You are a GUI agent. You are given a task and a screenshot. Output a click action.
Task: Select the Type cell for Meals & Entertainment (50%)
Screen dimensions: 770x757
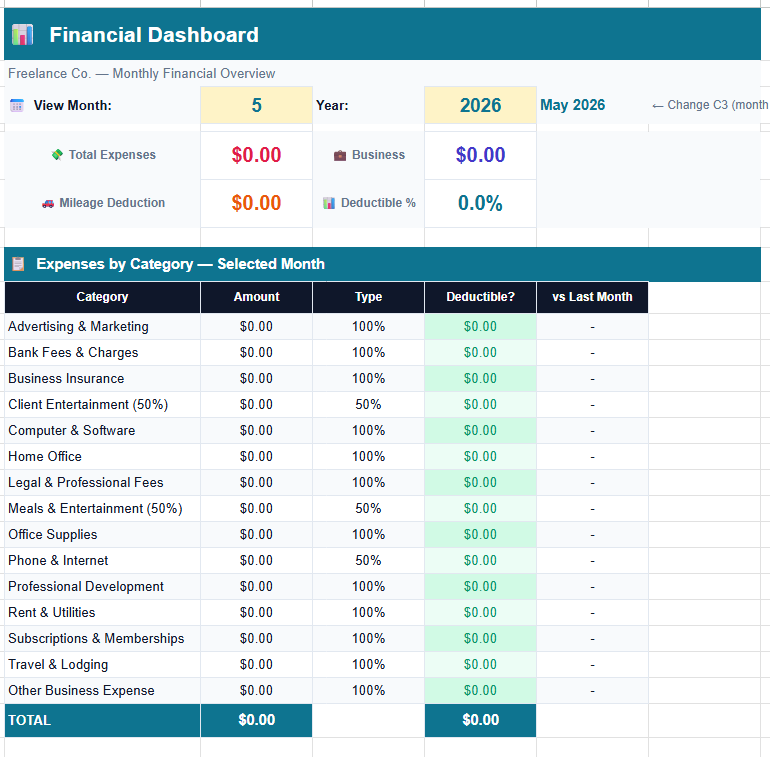[368, 509]
